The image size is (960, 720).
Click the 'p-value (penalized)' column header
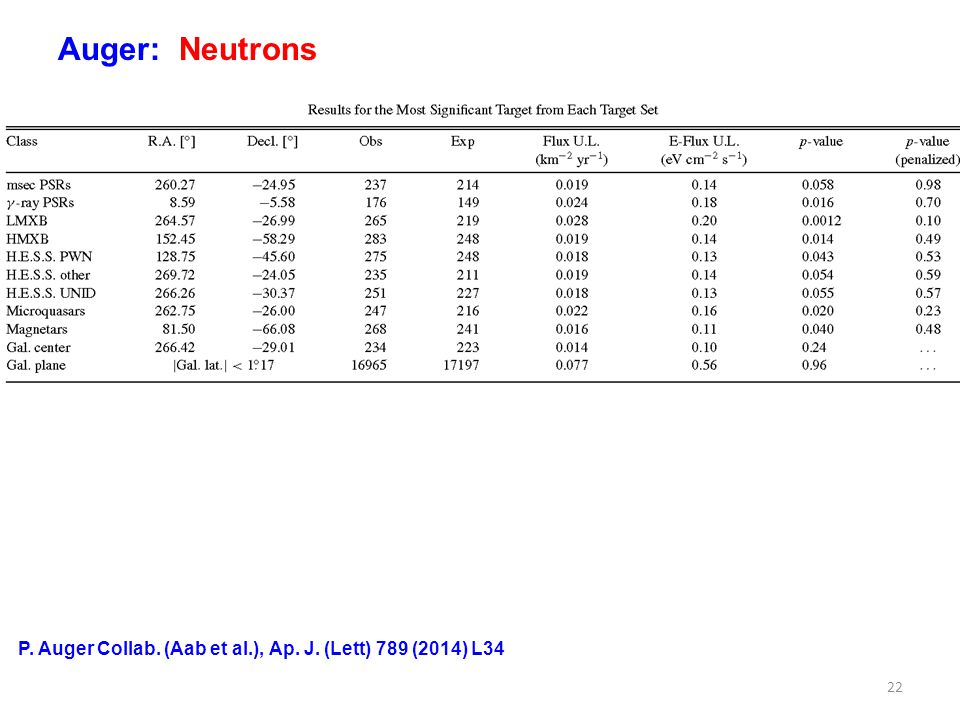tap(927, 151)
